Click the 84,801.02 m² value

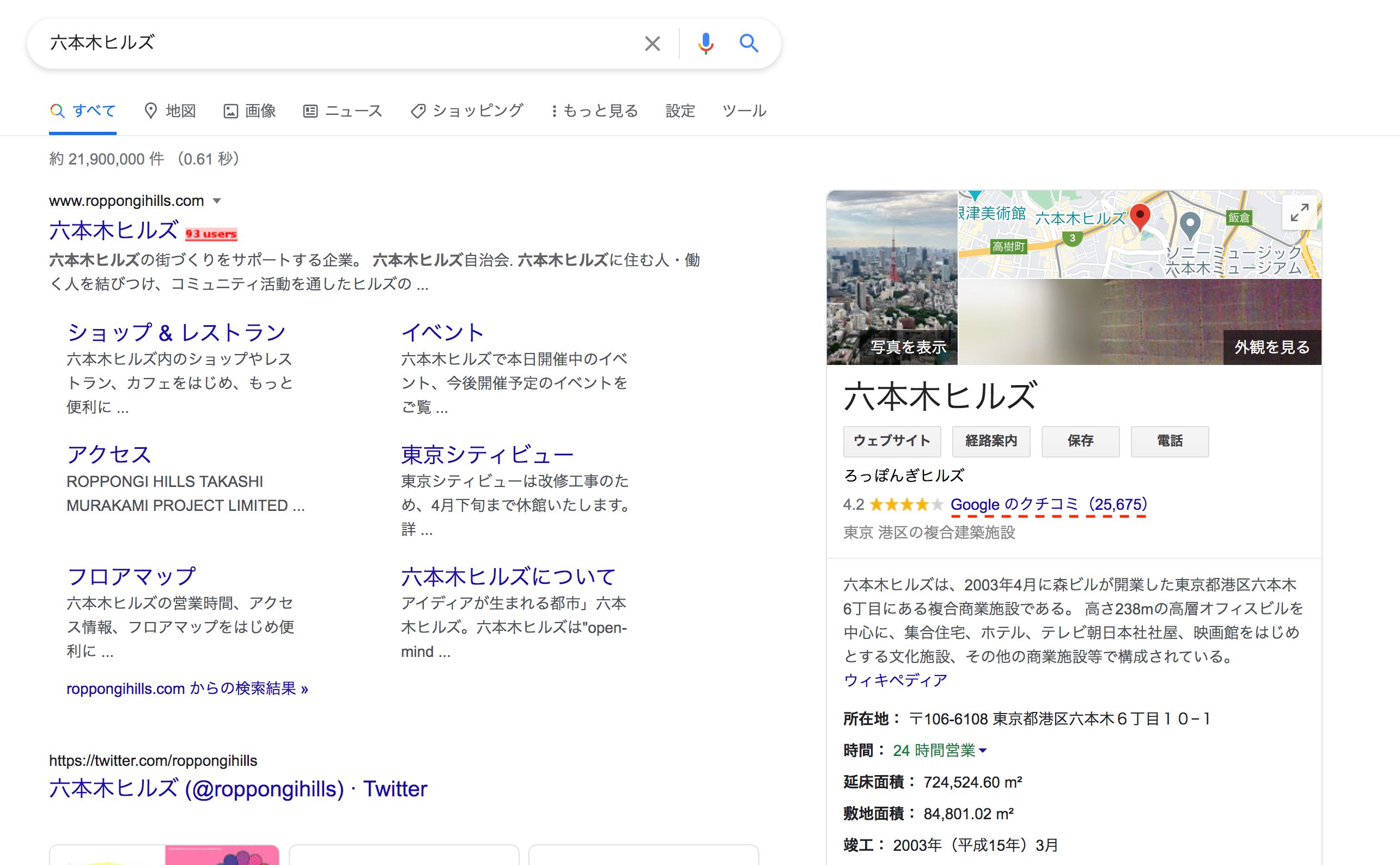(969, 813)
